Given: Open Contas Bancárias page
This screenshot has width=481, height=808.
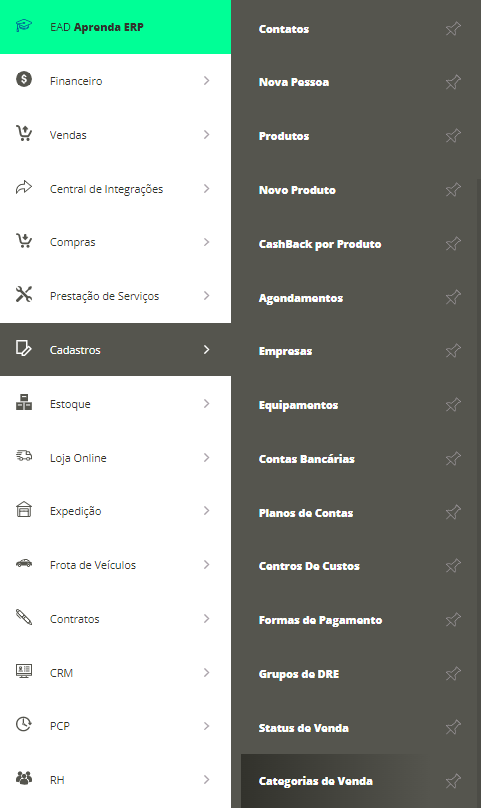Looking at the screenshot, I should click(307, 459).
